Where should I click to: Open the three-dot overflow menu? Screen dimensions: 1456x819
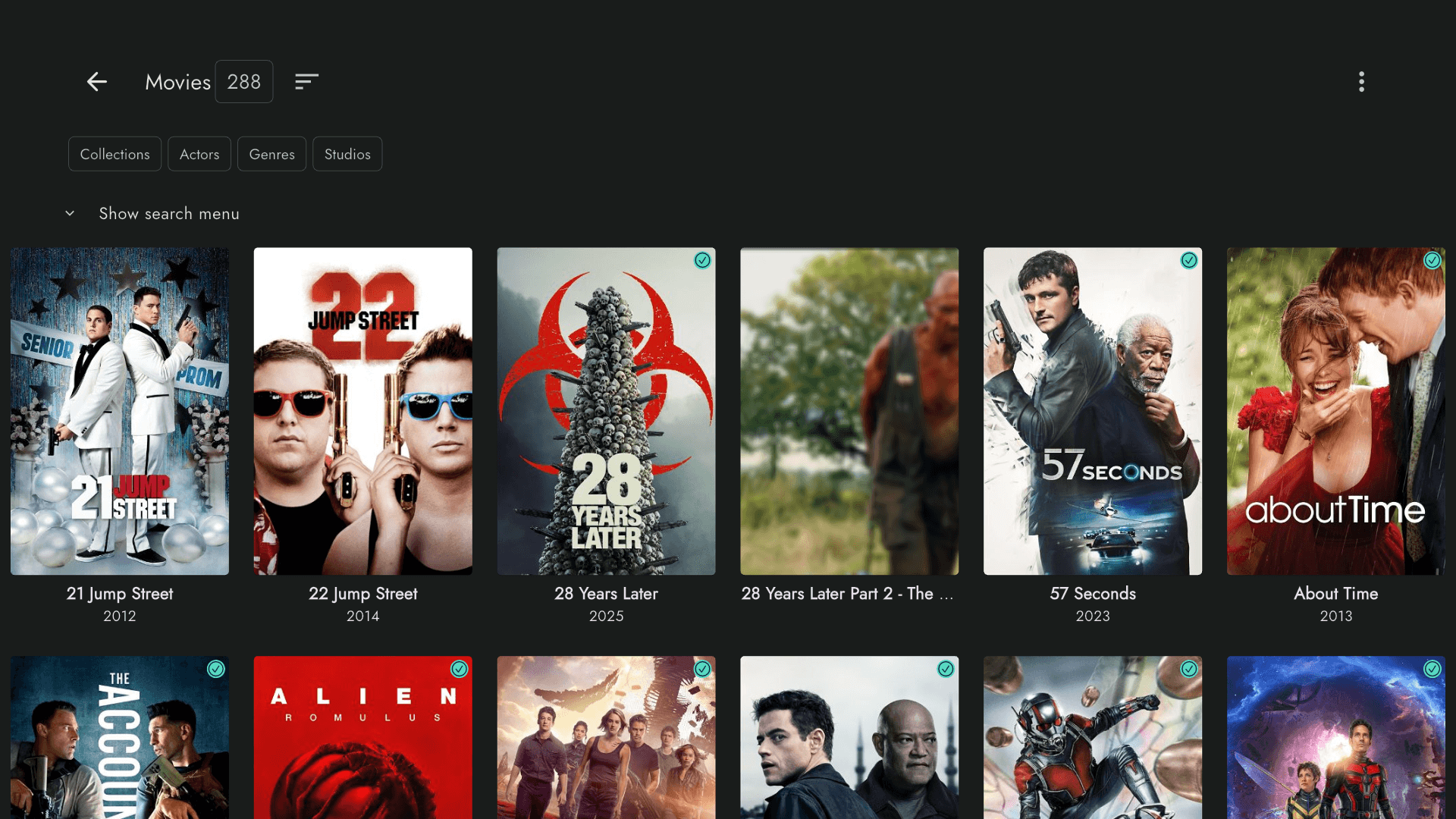tap(1361, 82)
